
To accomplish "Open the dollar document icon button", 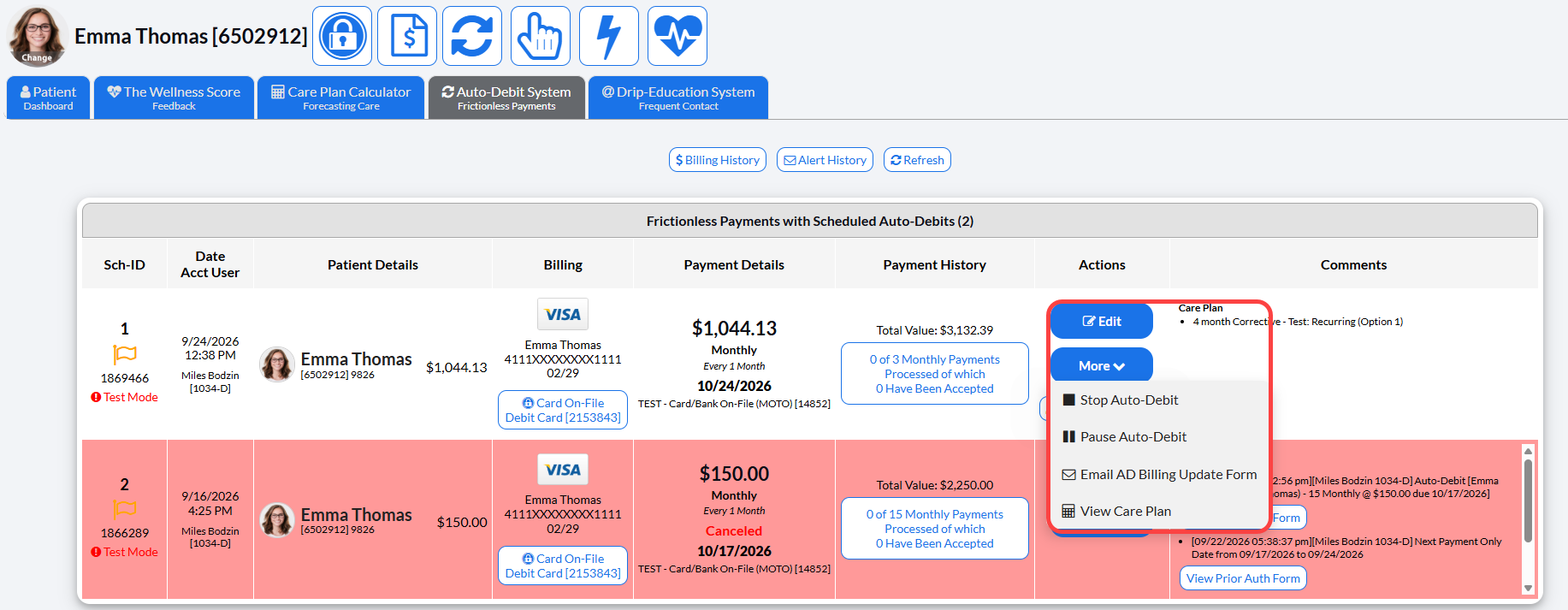I will [407, 36].
